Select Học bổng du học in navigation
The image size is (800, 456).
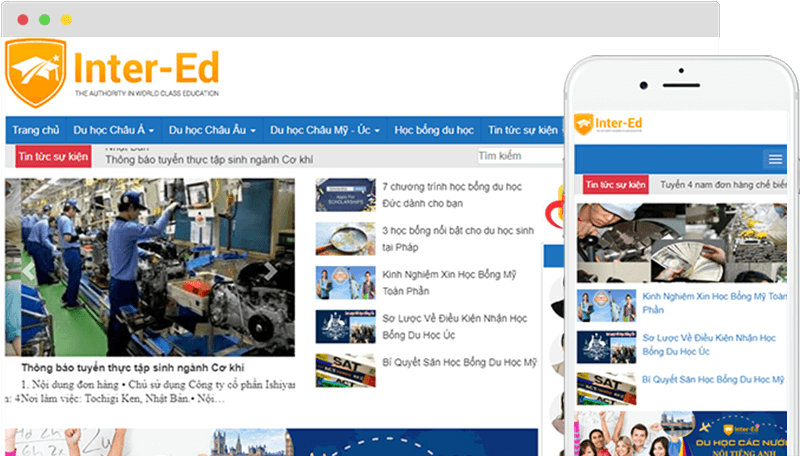[x=434, y=131]
